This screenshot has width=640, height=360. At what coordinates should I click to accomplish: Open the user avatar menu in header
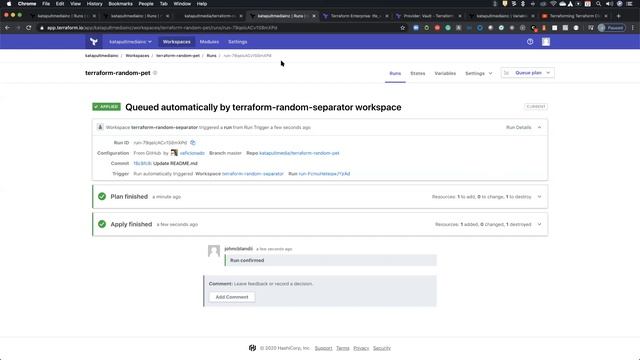pos(546,42)
